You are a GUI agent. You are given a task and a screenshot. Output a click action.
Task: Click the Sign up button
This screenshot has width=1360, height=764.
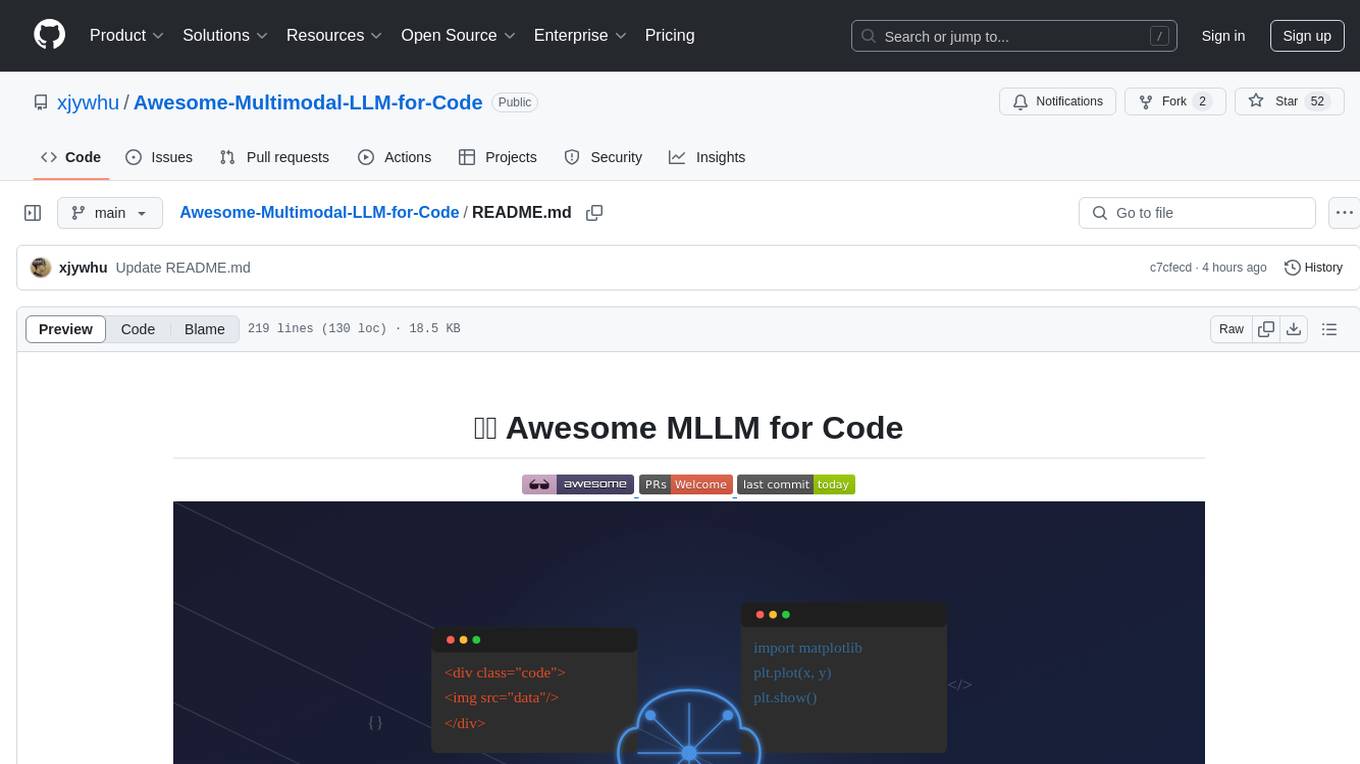coord(1307,36)
